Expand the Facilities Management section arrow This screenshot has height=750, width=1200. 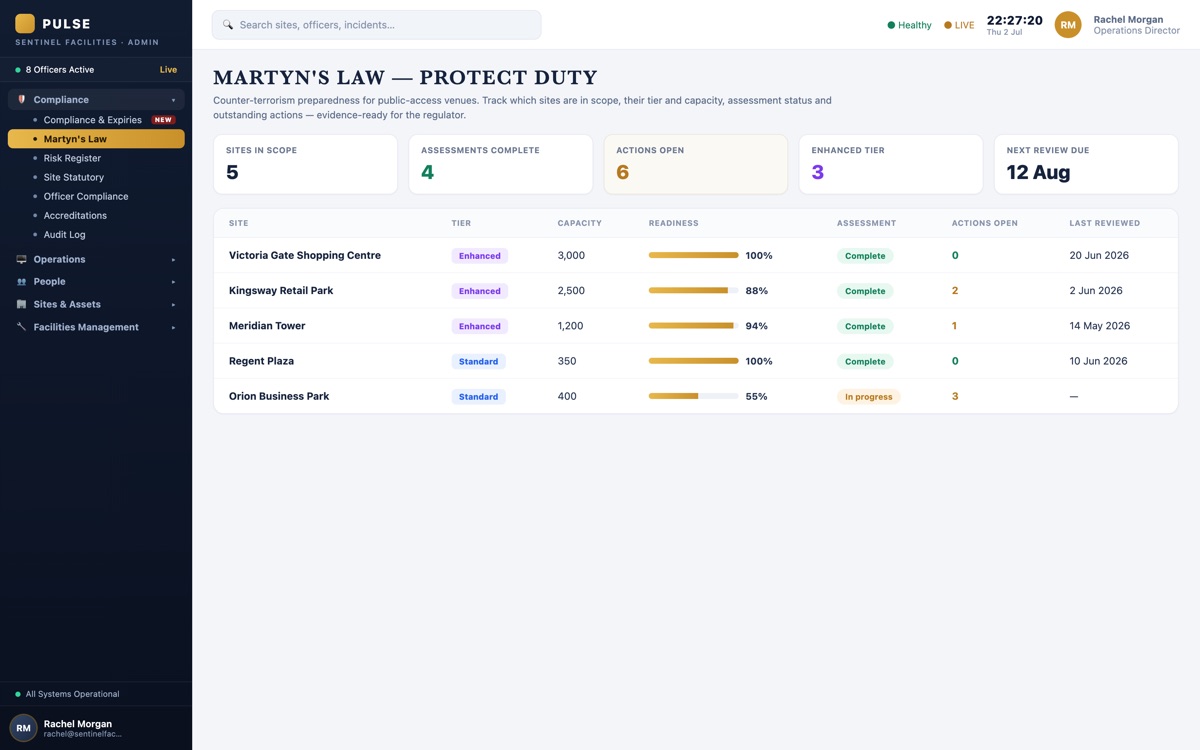point(173,327)
